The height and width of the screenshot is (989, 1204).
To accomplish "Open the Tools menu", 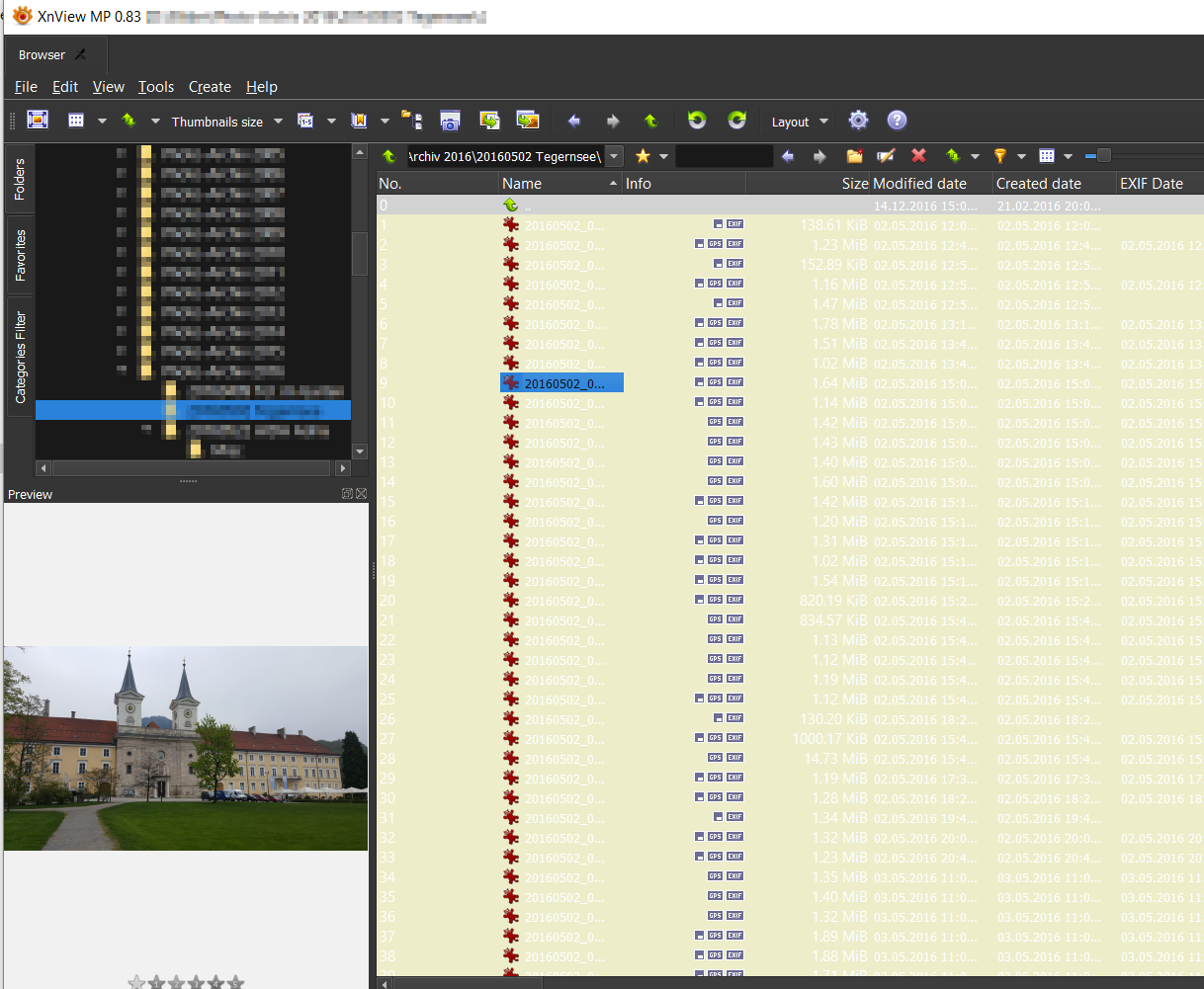I will 156,87.
